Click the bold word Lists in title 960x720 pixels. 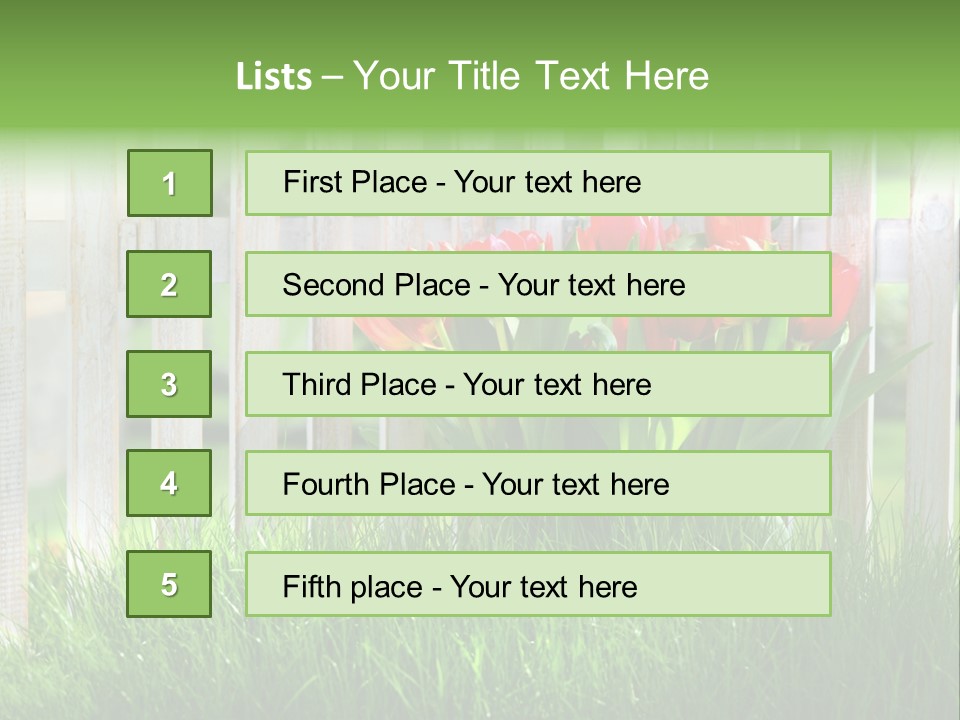click(x=274, y=77)
